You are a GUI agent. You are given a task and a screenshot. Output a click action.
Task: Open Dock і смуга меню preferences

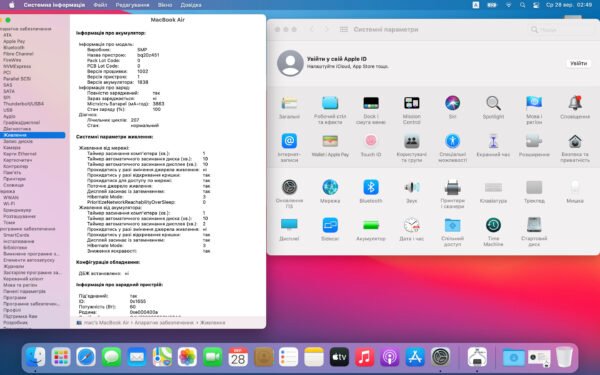pos(371,103)
